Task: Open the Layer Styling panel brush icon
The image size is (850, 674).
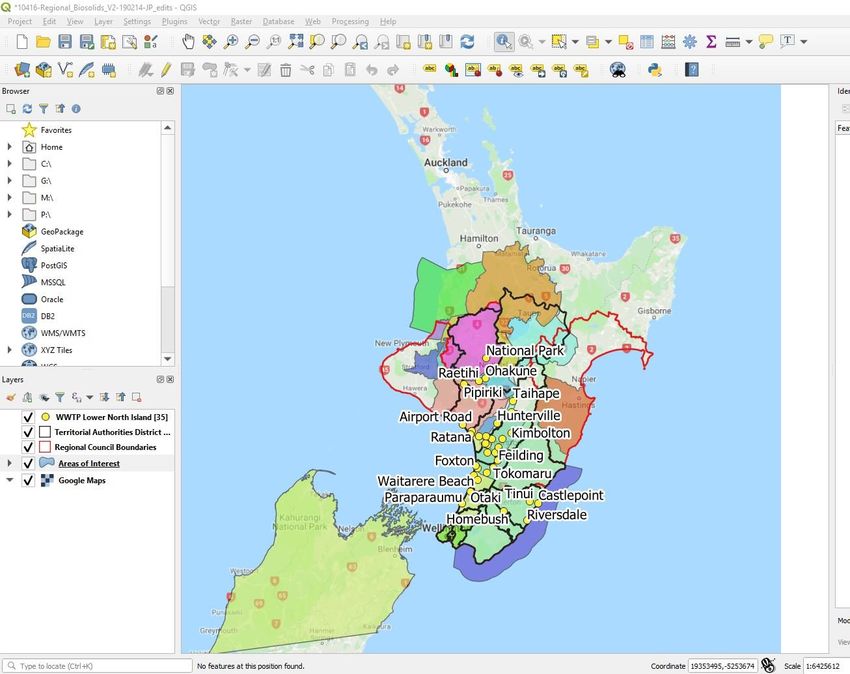Action: point(10,397)
